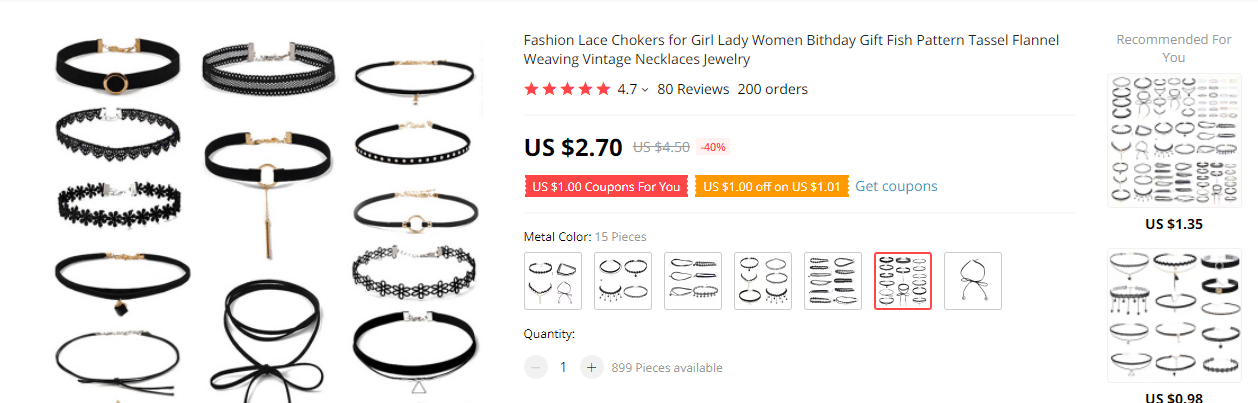1258x403 pixels.
Task: Open the 80 Reviews link
Action: 693,89
